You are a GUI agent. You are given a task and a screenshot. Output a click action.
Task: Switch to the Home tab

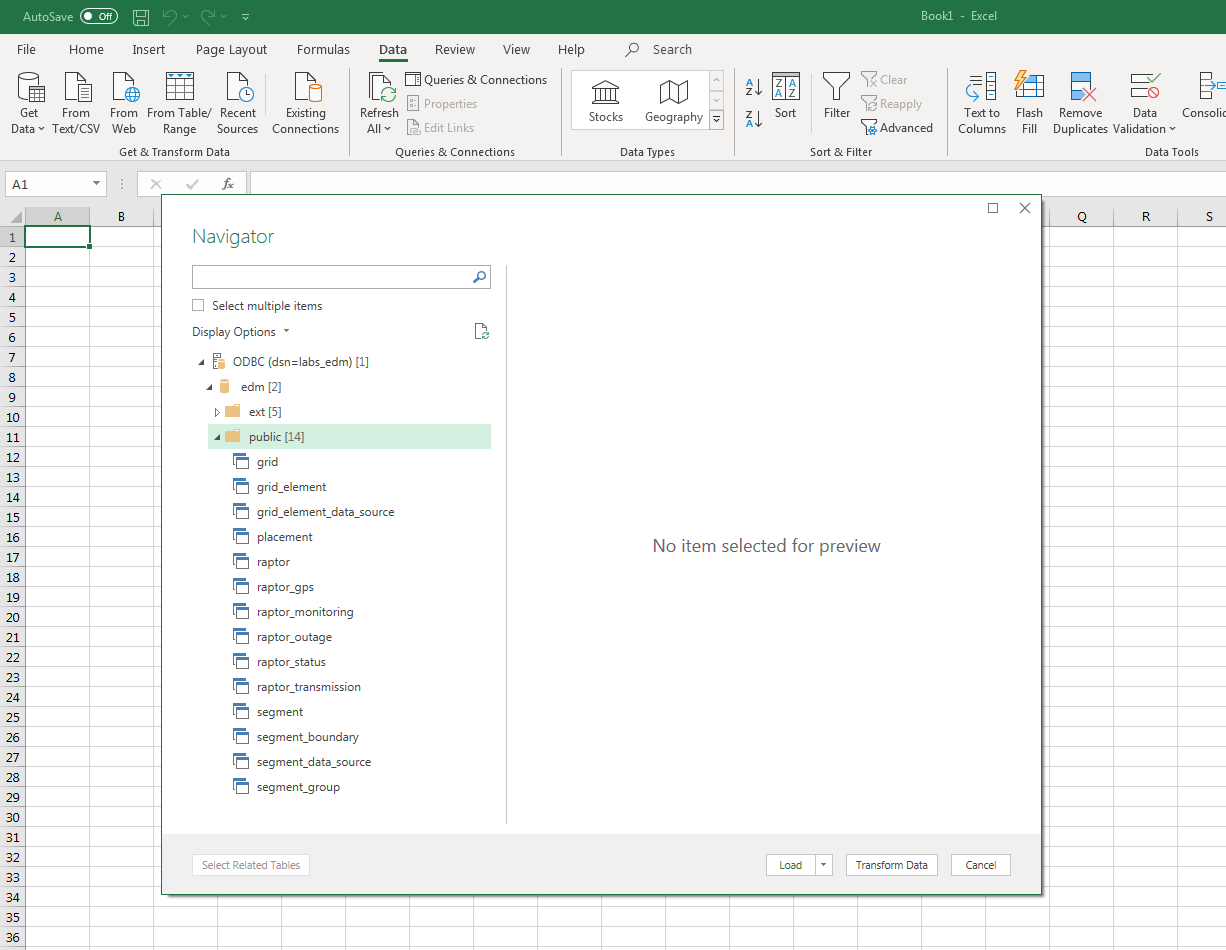pos(86,50)
